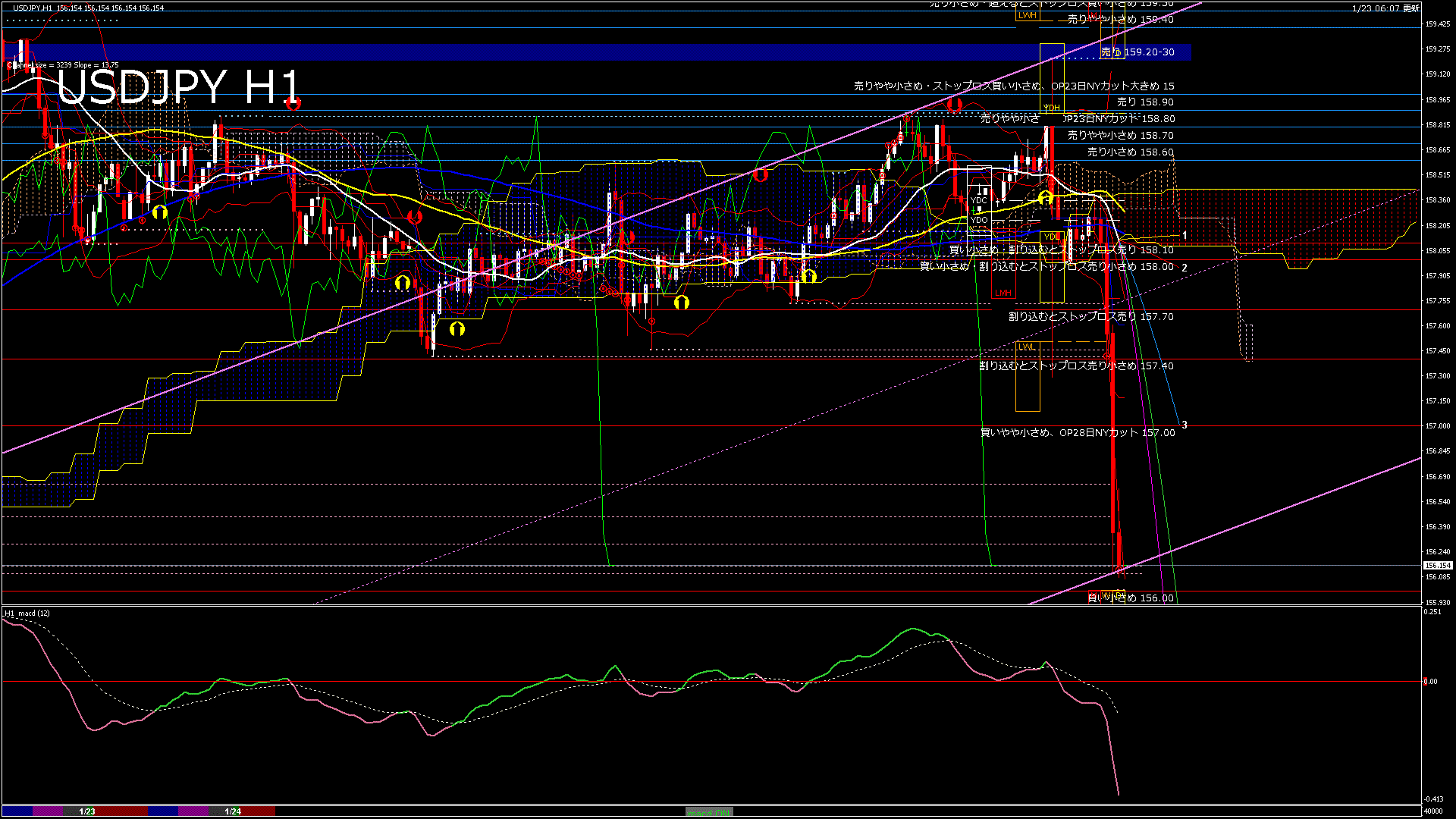The width and height of the screenshot is (1456, 819).
Task: Select the LWL level marker label
Action: [1026, 347]
